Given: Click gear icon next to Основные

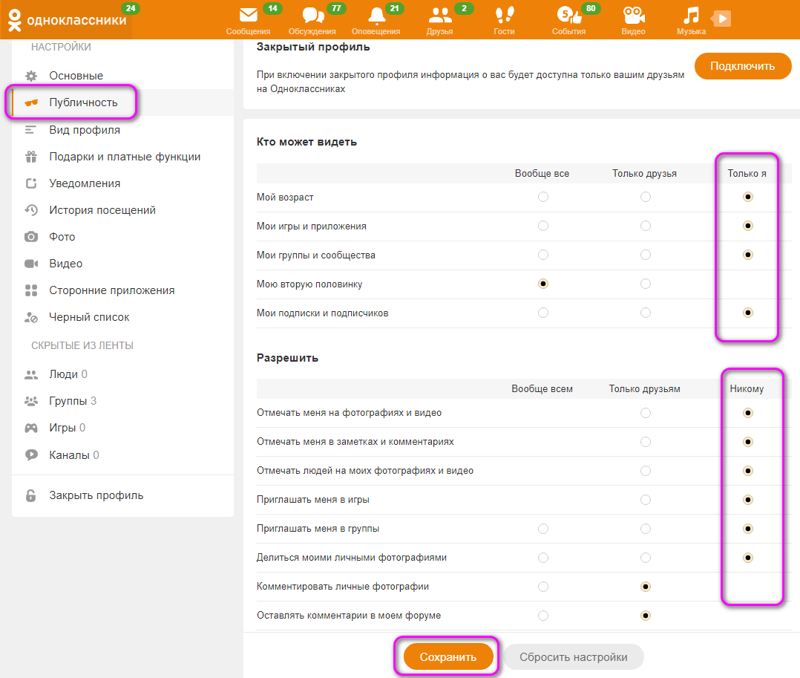Looking at the screenshot, I should [31, 76].
